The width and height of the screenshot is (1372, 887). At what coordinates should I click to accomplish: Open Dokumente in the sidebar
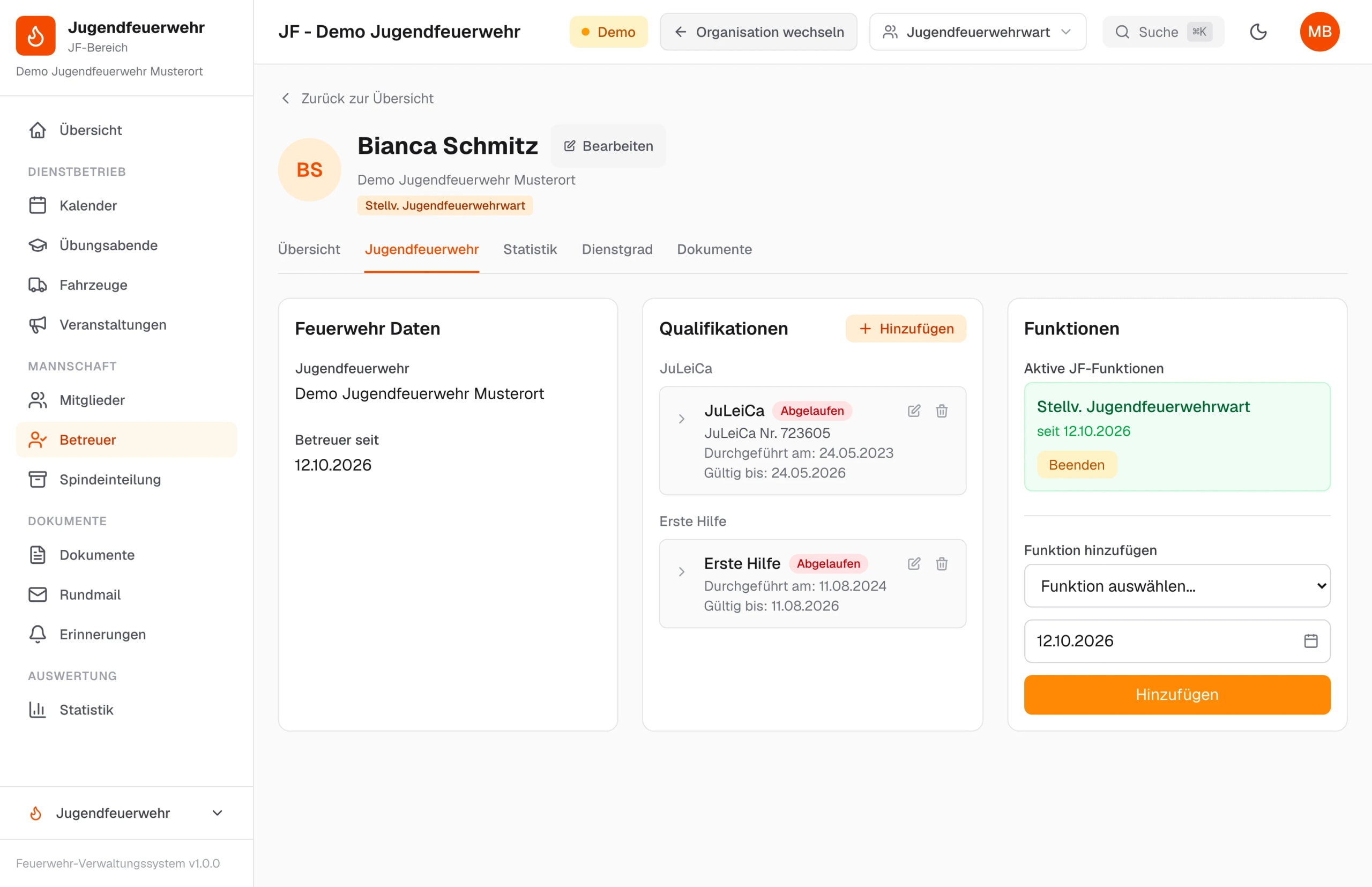click(126, 555)
